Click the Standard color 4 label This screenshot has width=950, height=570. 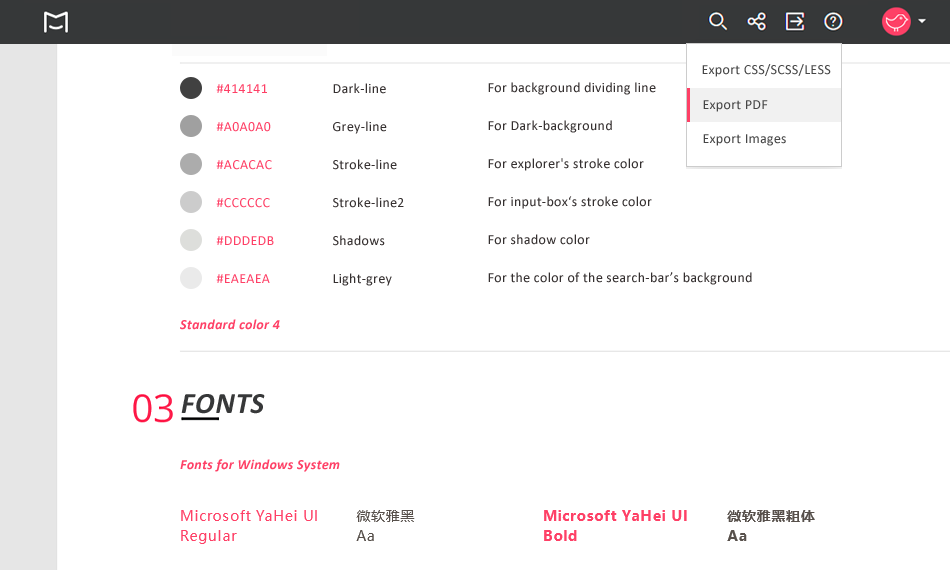tap(230, 325)
